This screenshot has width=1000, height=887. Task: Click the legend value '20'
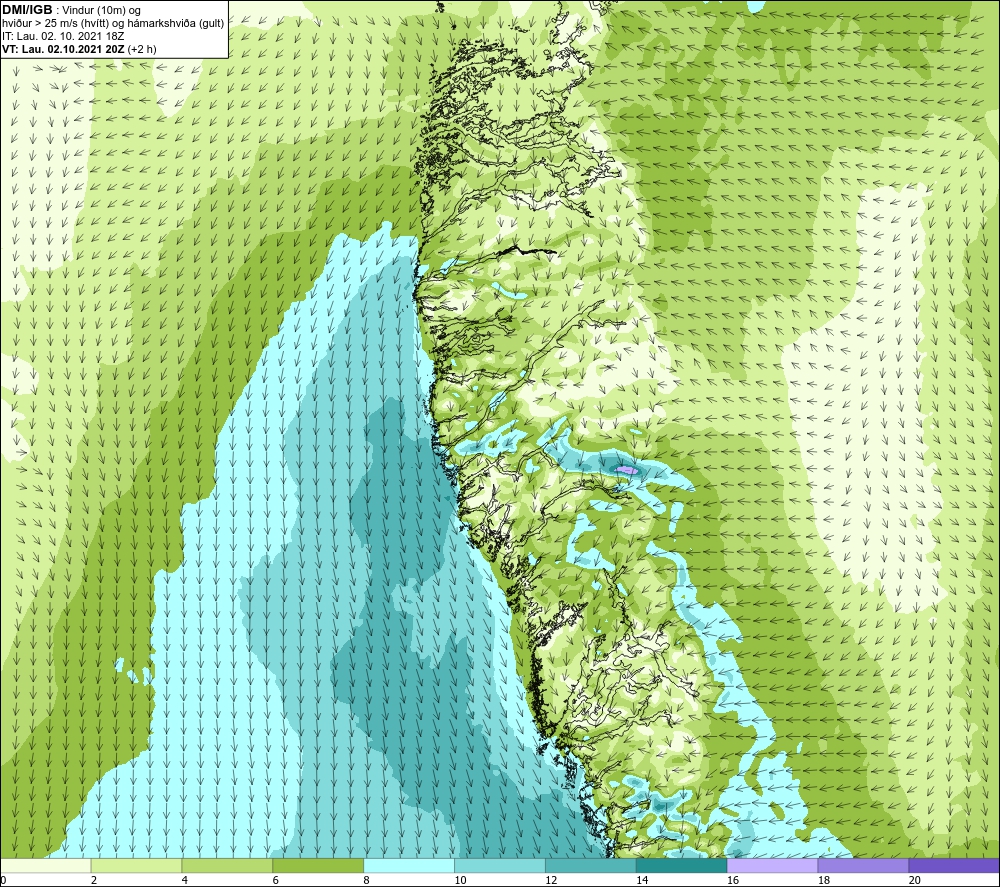[915, 880]
